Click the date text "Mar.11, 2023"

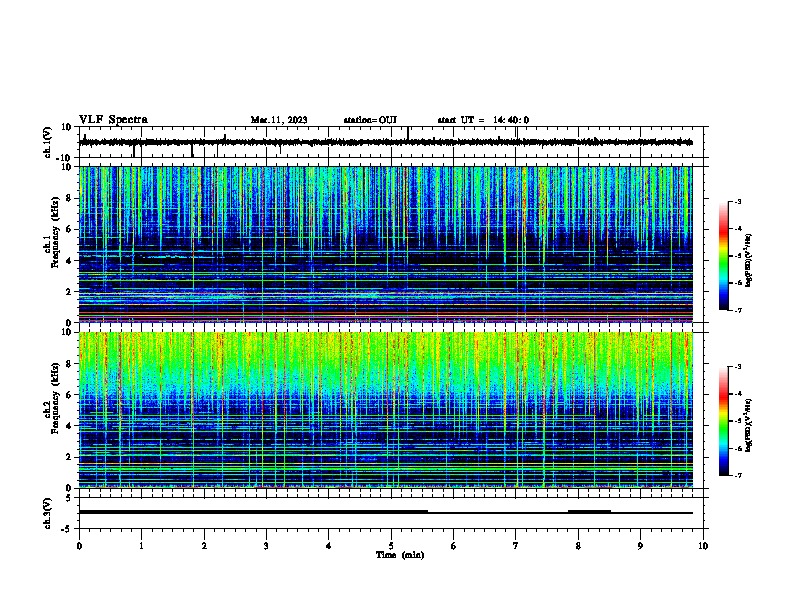[279, 120]
